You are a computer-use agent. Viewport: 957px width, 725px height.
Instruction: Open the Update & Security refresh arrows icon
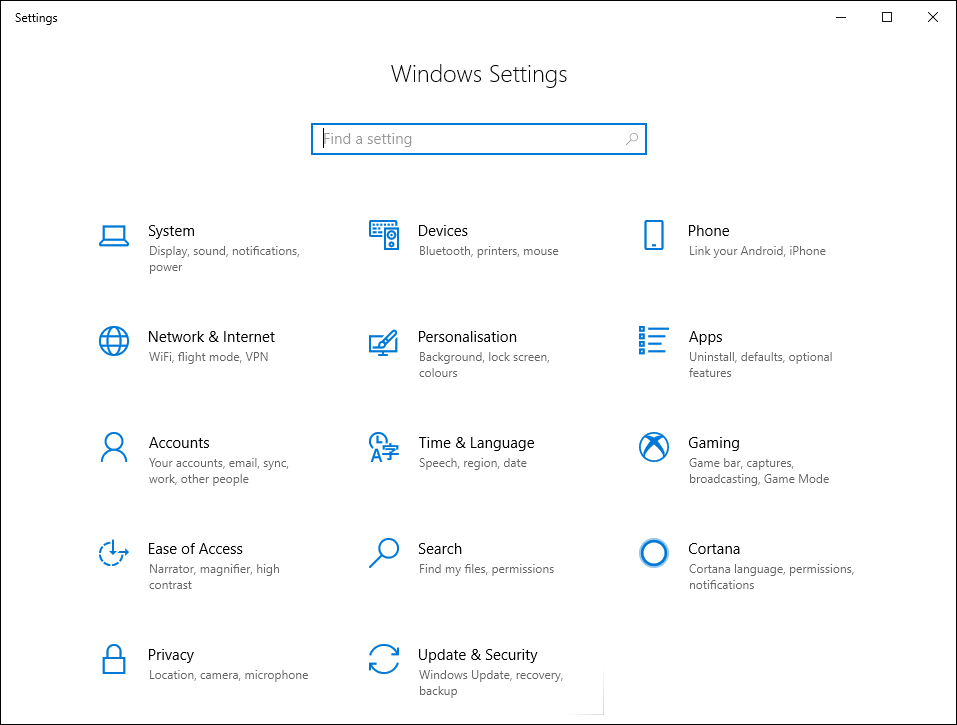(x=384, y=659)
